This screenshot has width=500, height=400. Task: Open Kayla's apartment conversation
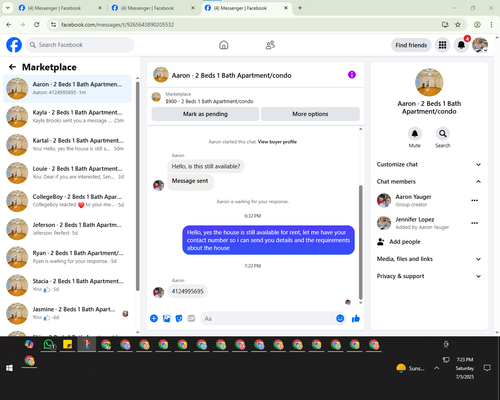tap(67, 117)
